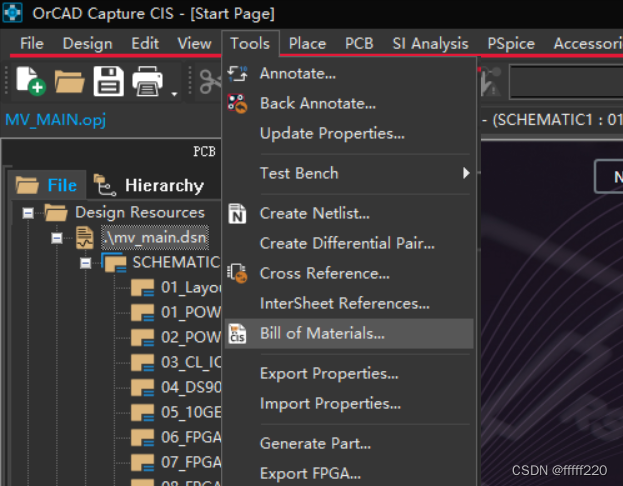Open the PCB menu
623x486 pixels.
(359, 43)
